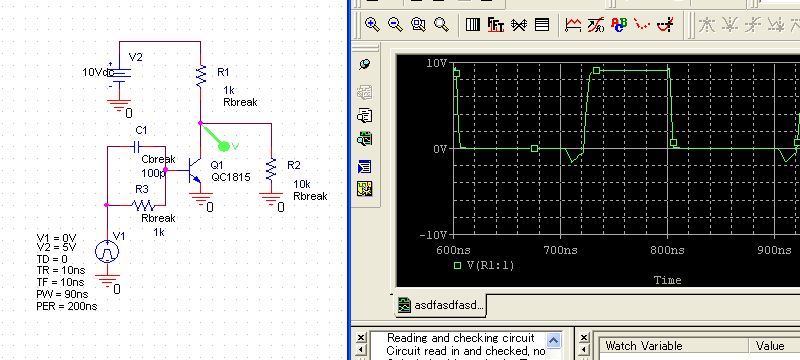Viewport: 800px width, 360px height.
Task: Click the 10Vdc voltage value label
Action: coord(98,73)
